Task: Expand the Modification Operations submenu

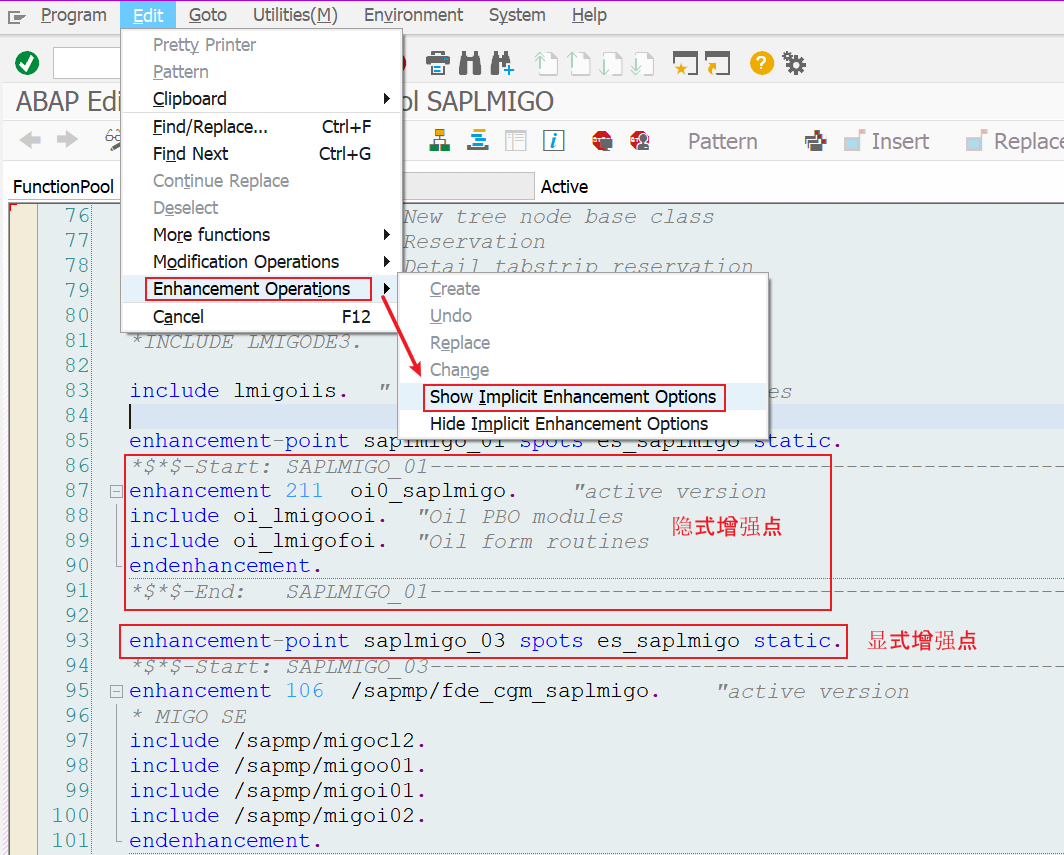Action: point(261,262)
